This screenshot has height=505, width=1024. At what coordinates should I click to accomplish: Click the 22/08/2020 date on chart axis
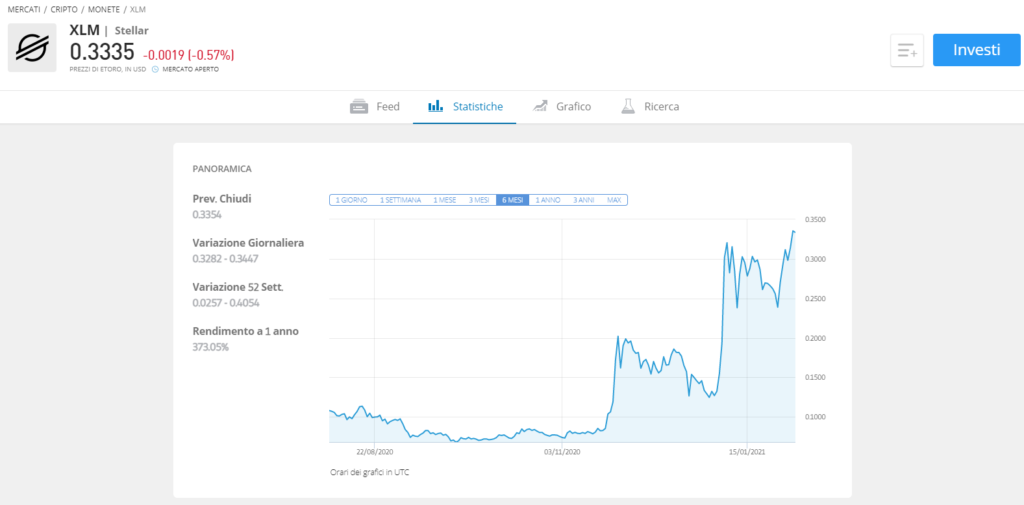[x=375, y=451]
